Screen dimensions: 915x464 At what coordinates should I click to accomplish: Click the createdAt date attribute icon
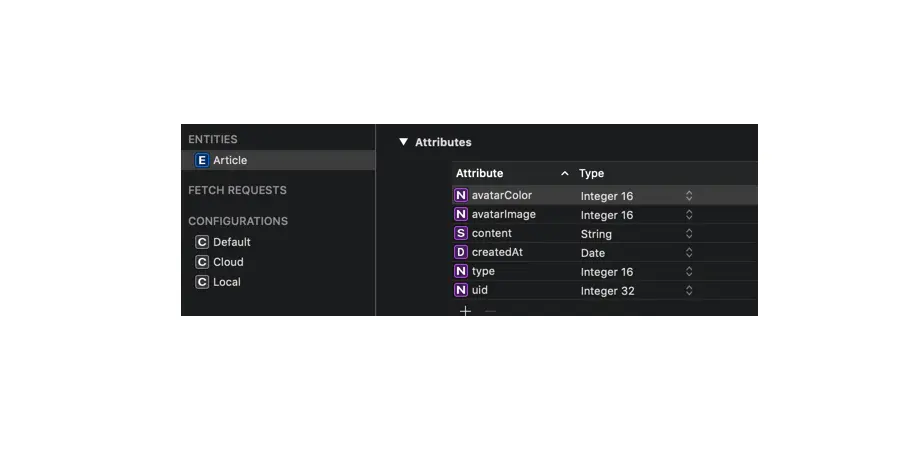tap(461, 252)
